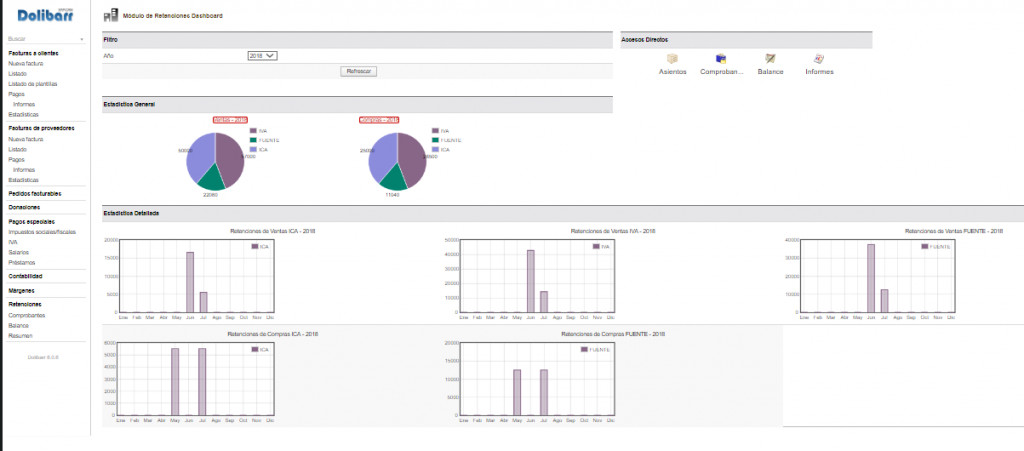Click IVA legend swatch in first pie chart

[254, 131]
